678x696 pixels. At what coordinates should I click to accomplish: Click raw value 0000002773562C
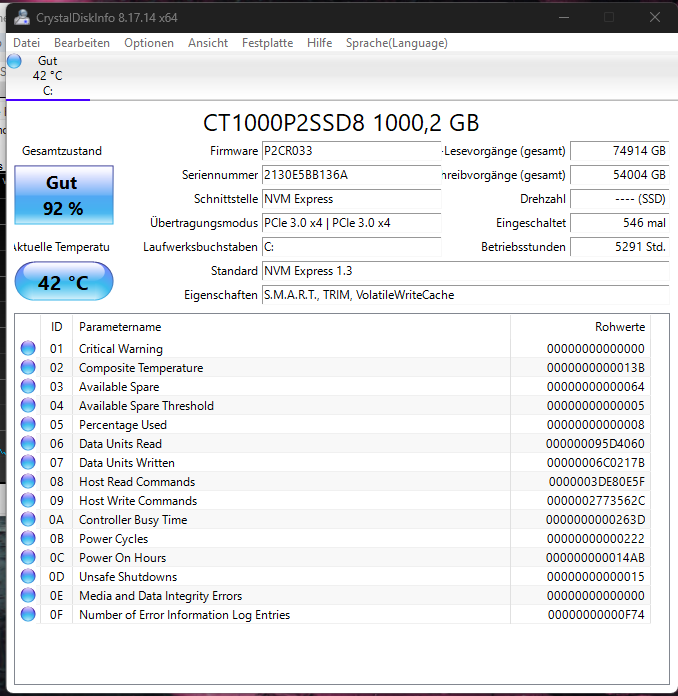[595, 501]
